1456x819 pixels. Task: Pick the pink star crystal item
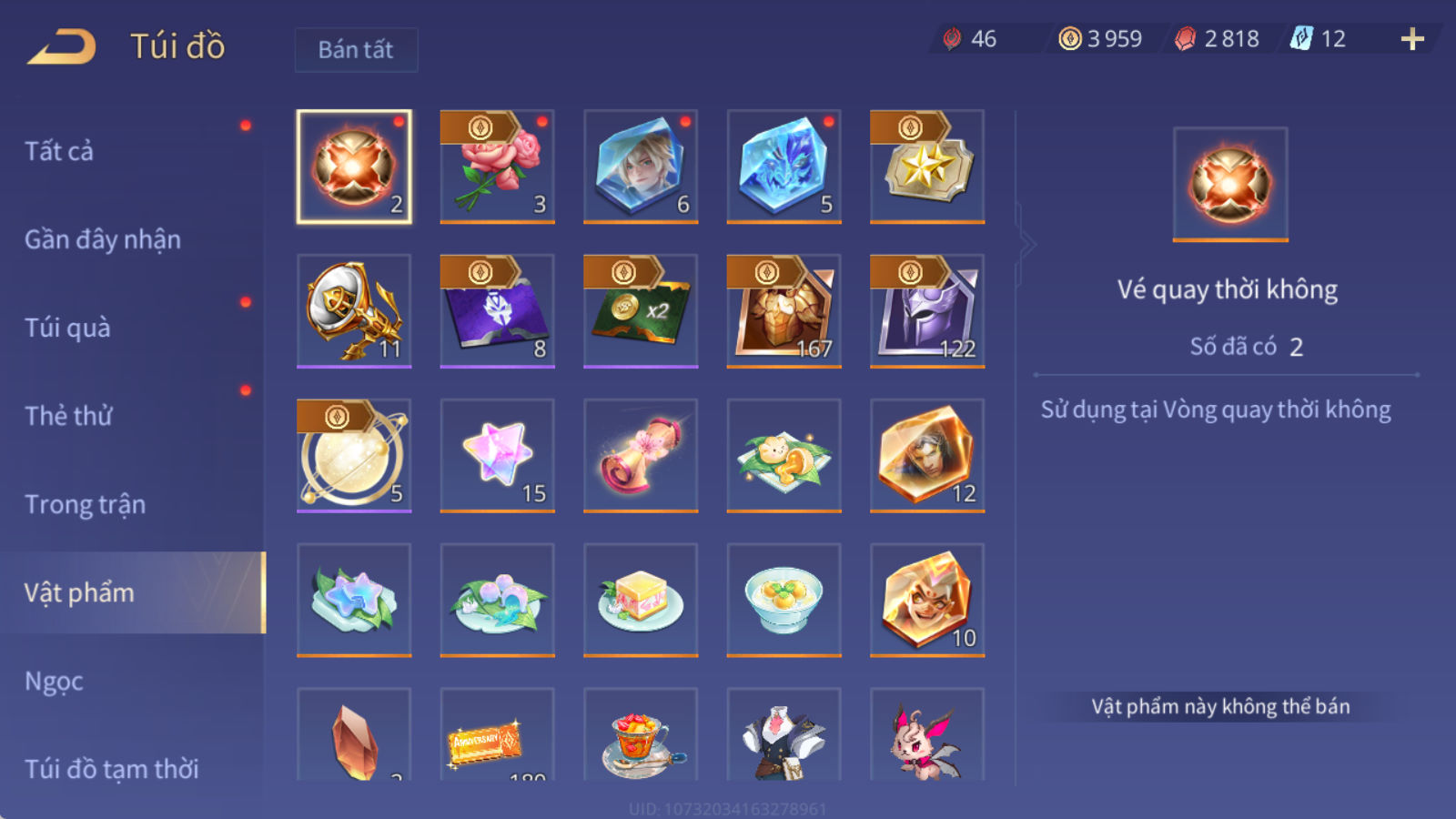click(x=497, y=456)
